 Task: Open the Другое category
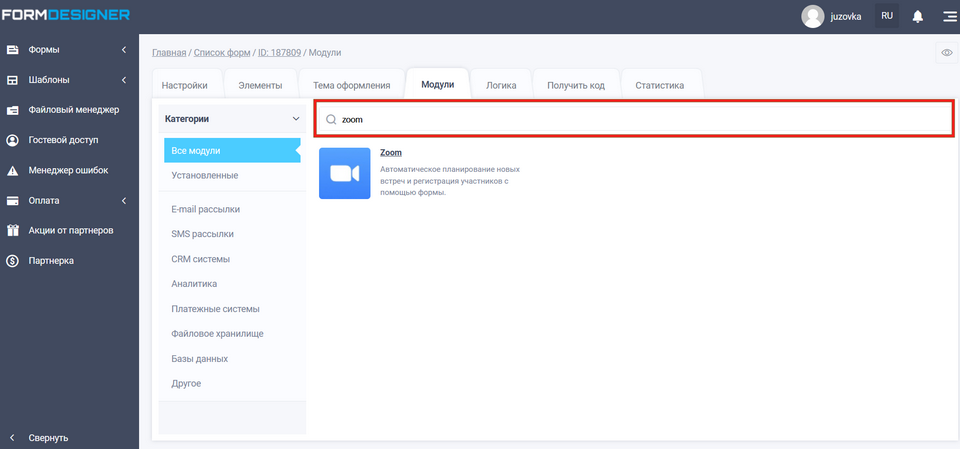pos(186,384)
